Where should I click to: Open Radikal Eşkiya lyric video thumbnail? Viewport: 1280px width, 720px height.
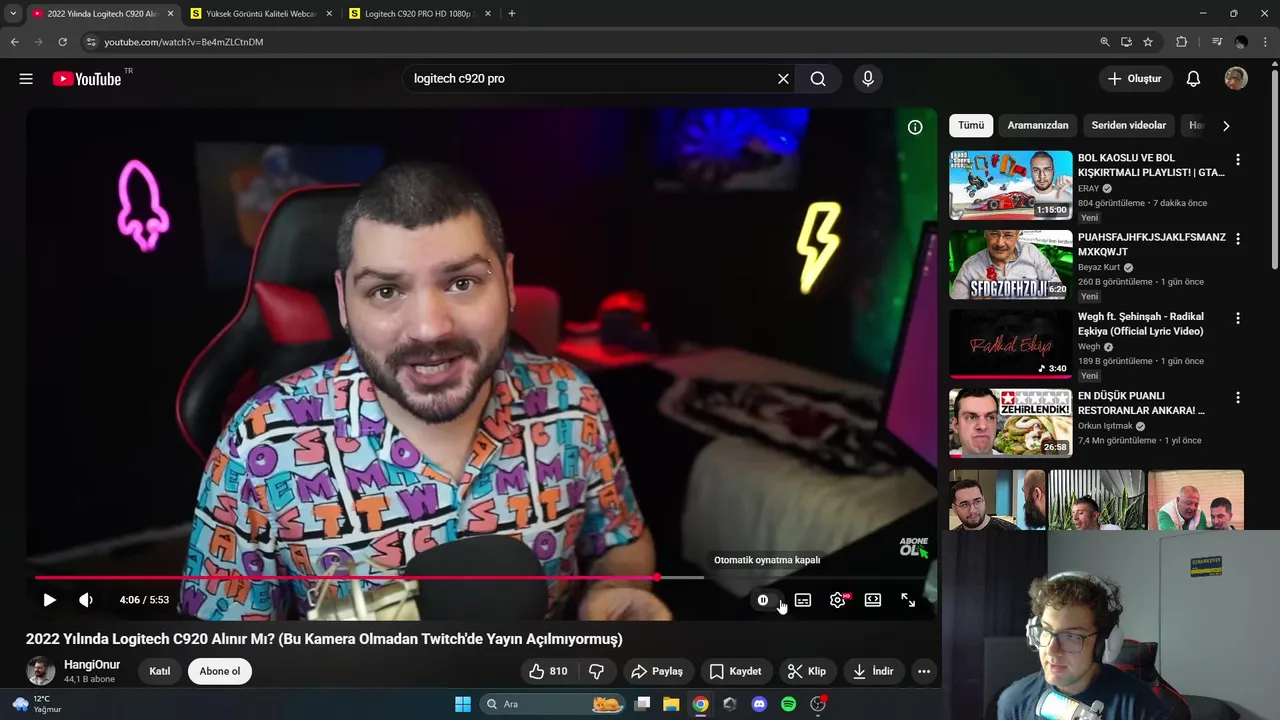click(1010, 344)
